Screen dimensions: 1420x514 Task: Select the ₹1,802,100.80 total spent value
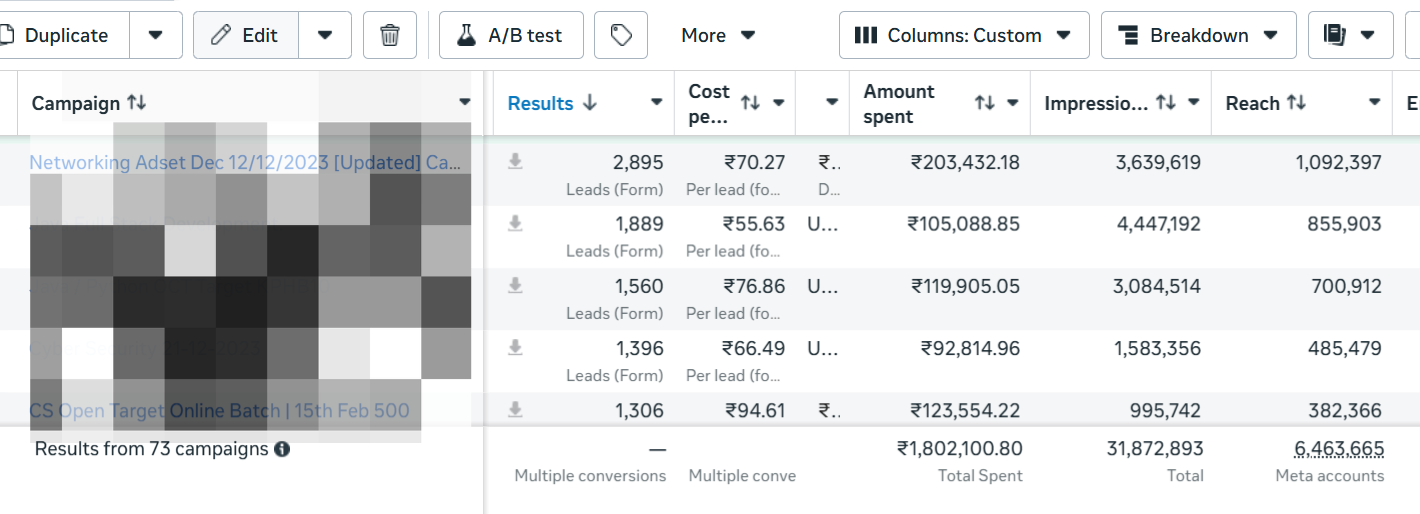[960, 449]
